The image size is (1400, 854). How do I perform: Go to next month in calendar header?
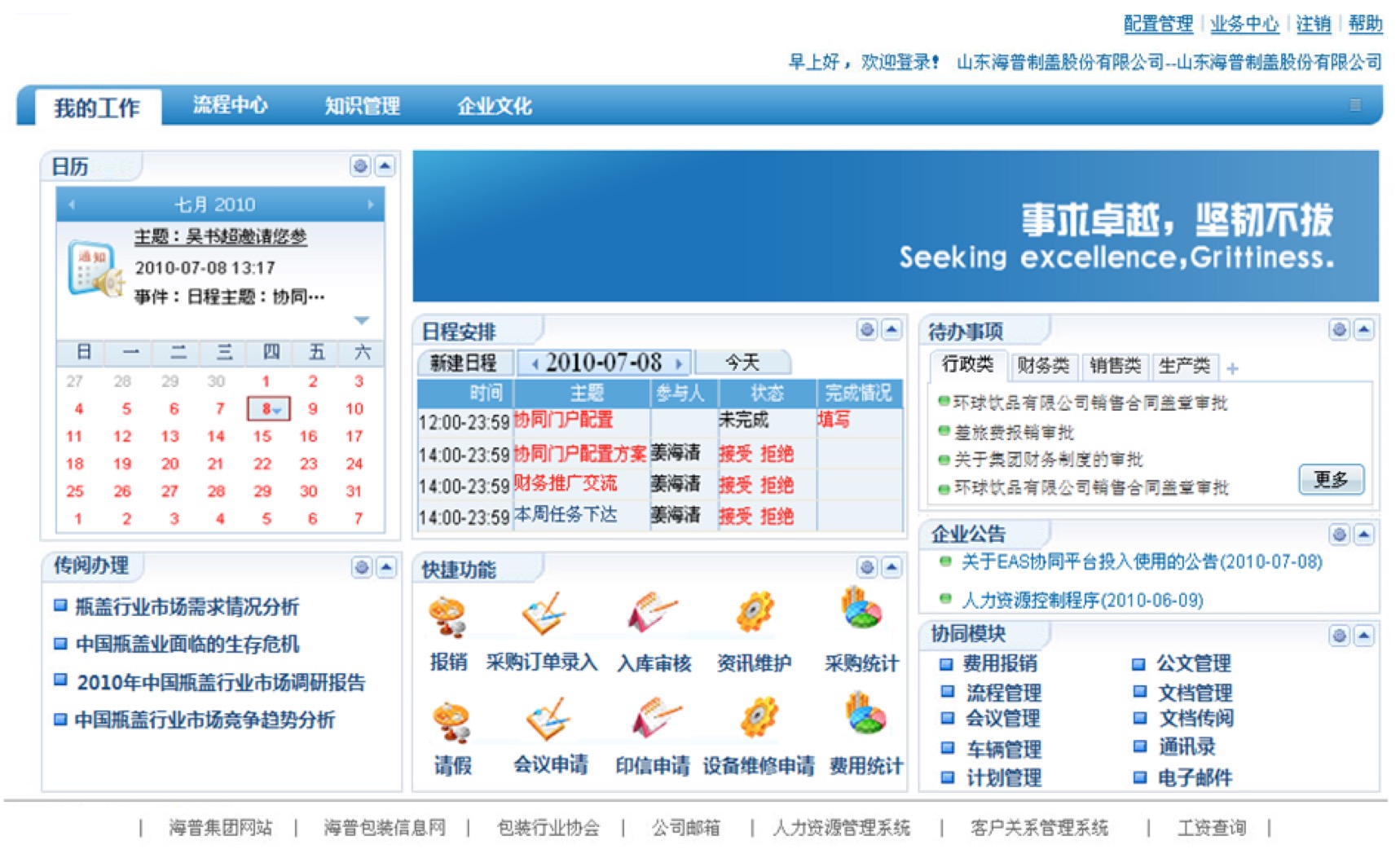click(370, 205)
